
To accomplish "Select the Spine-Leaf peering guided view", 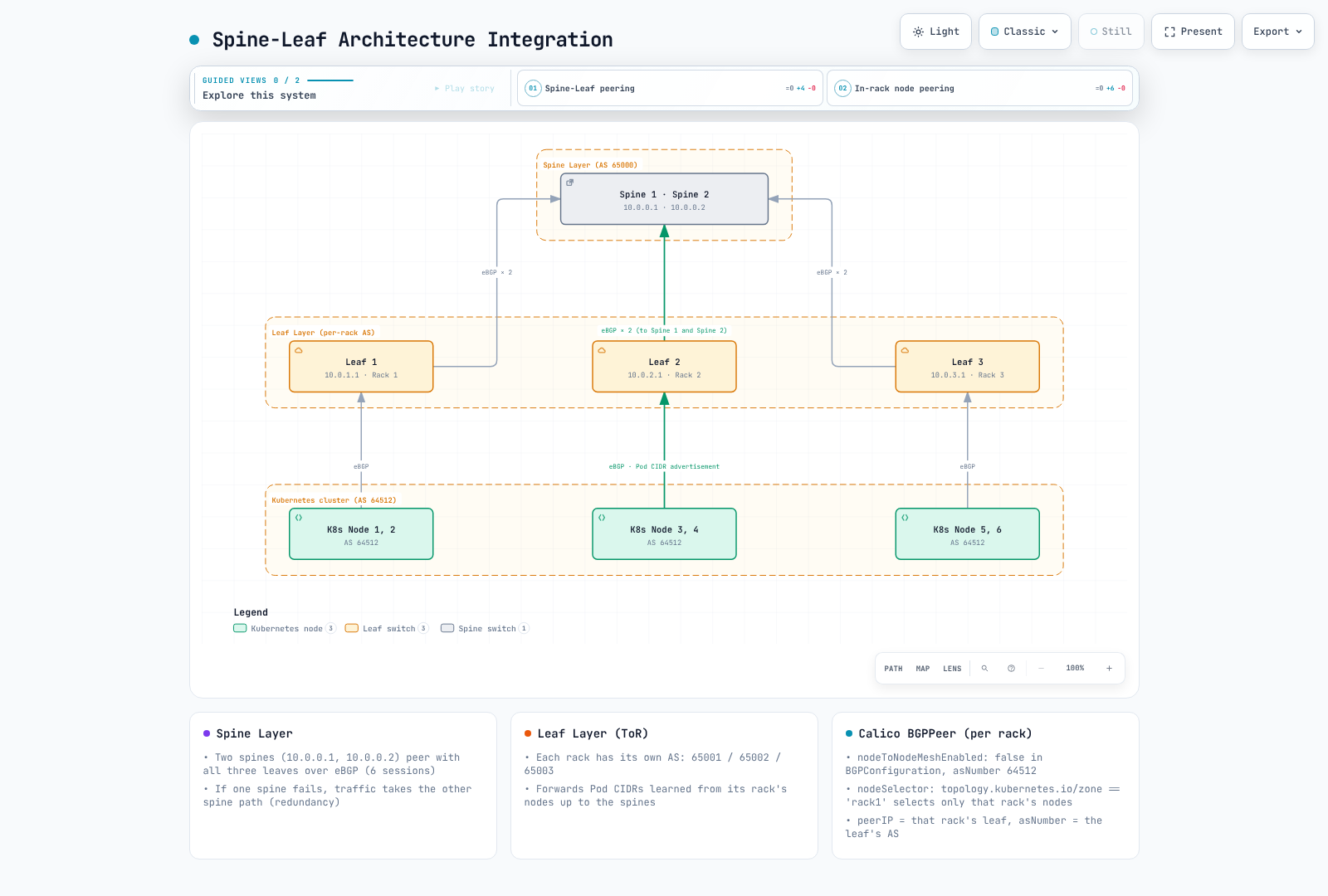I will click(670, 88).
